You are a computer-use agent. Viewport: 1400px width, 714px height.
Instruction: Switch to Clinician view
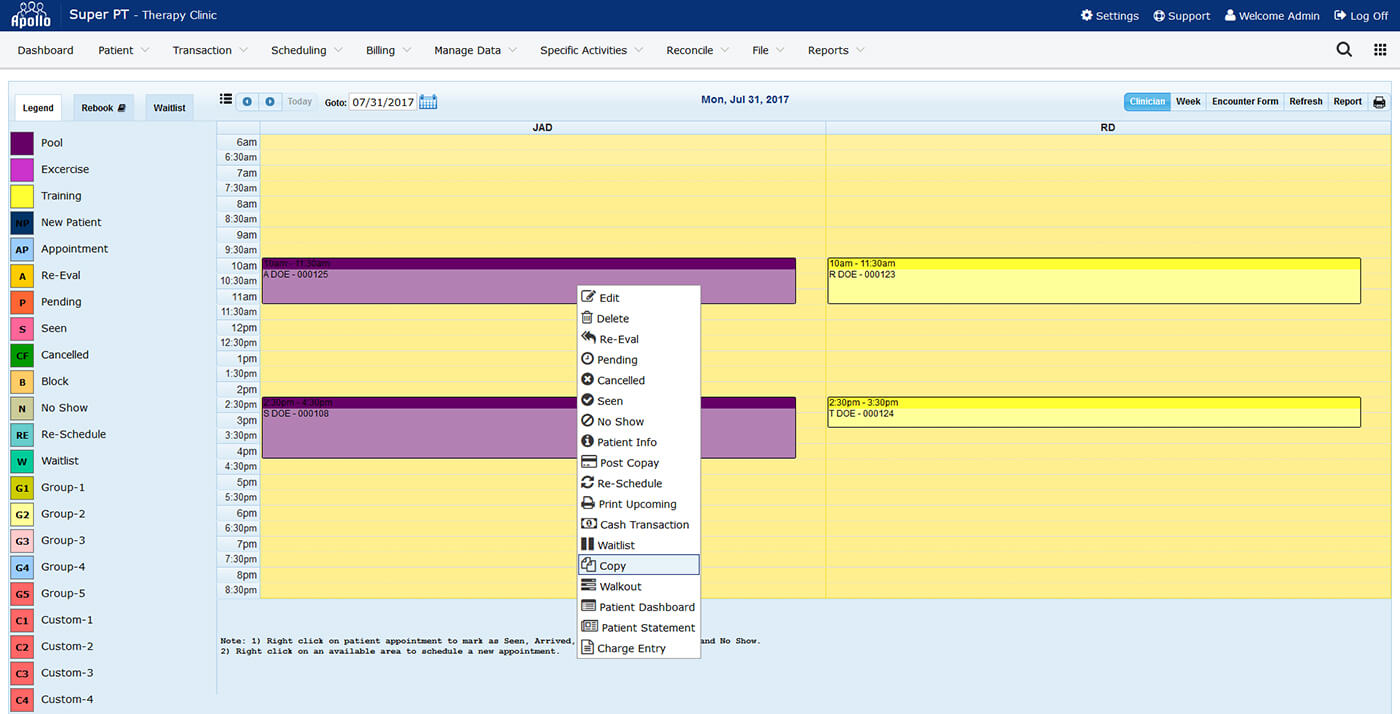(x=1147, y=102)
